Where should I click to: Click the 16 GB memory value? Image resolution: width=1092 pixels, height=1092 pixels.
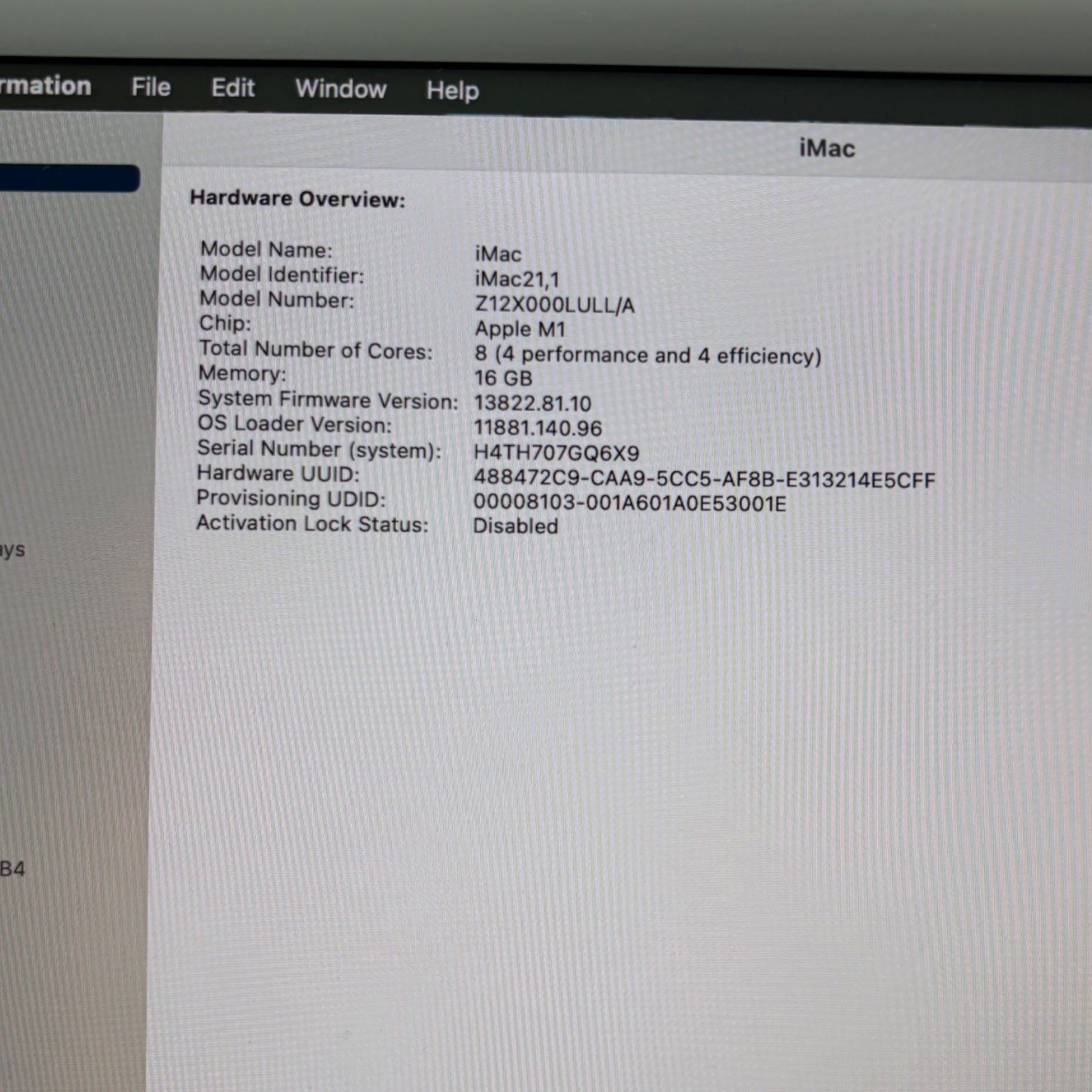[503, 378]
